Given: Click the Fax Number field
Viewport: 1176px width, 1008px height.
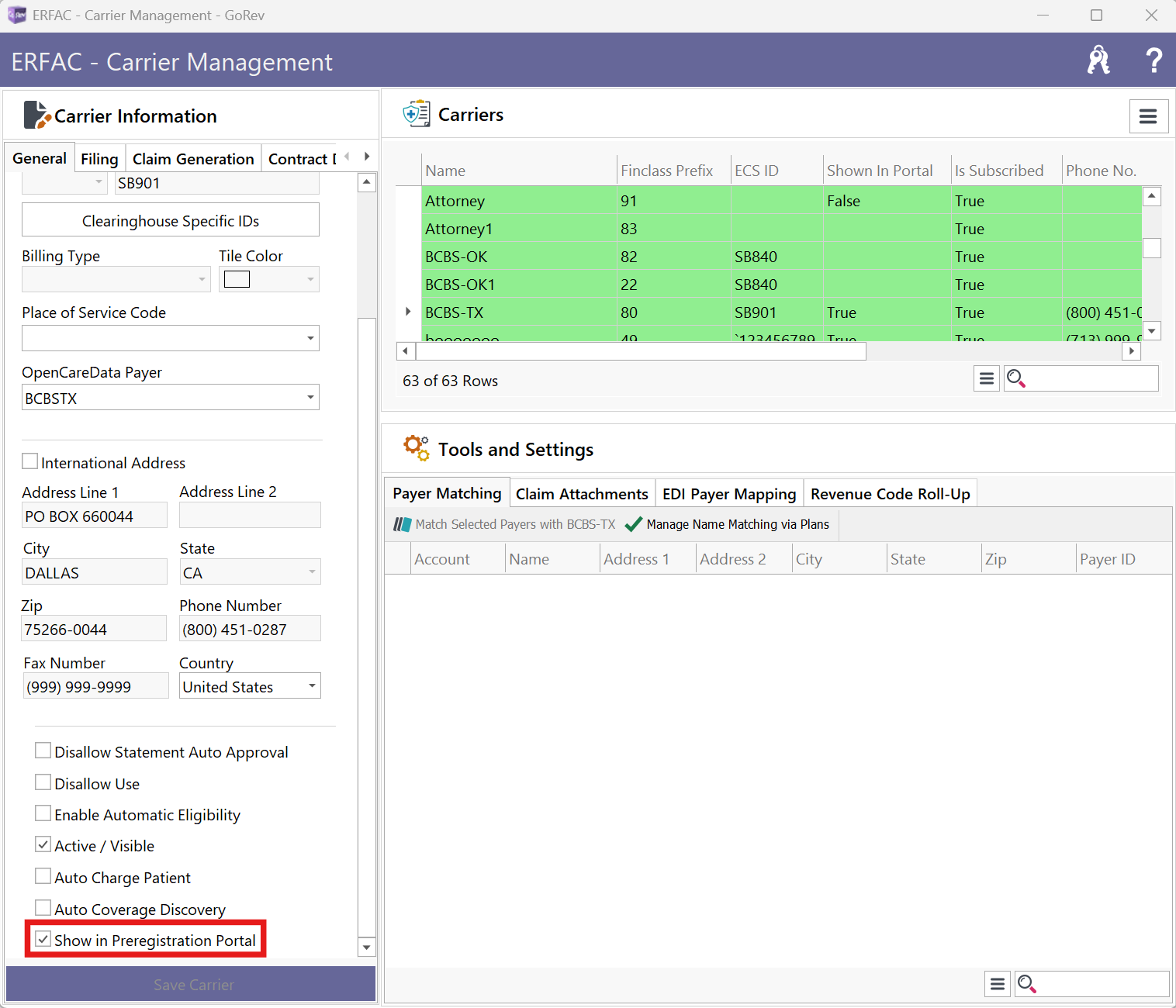Looking at the screenshot, I should click(95, 686).
